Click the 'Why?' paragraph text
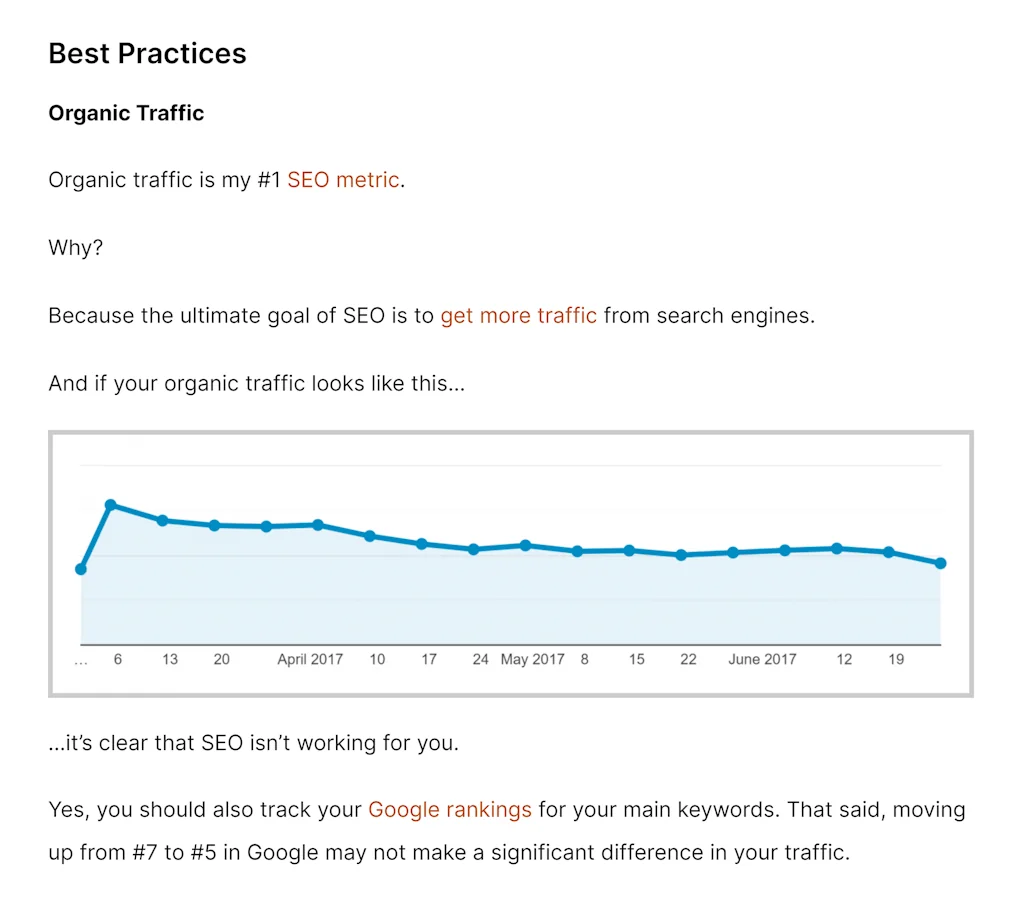This screenshot has height=903, width=1024. pos(75,248)
